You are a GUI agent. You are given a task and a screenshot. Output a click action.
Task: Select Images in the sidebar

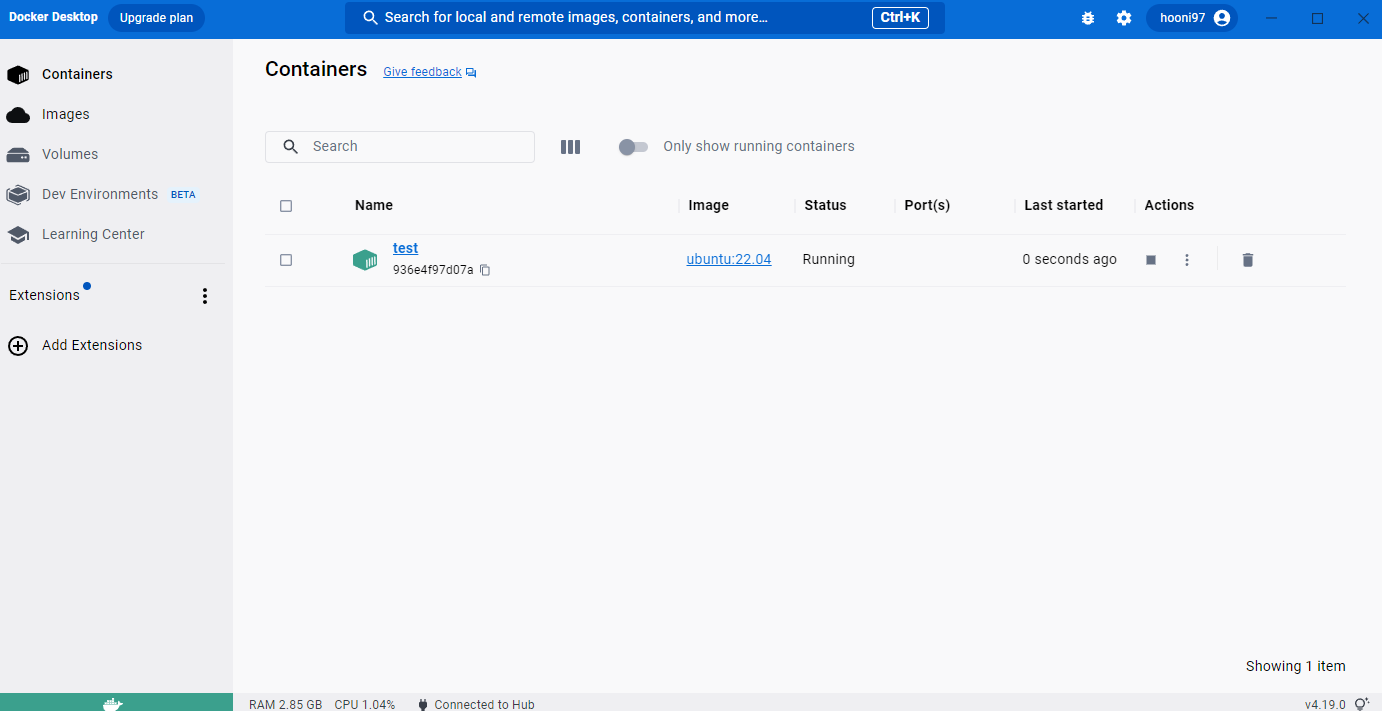66,115
